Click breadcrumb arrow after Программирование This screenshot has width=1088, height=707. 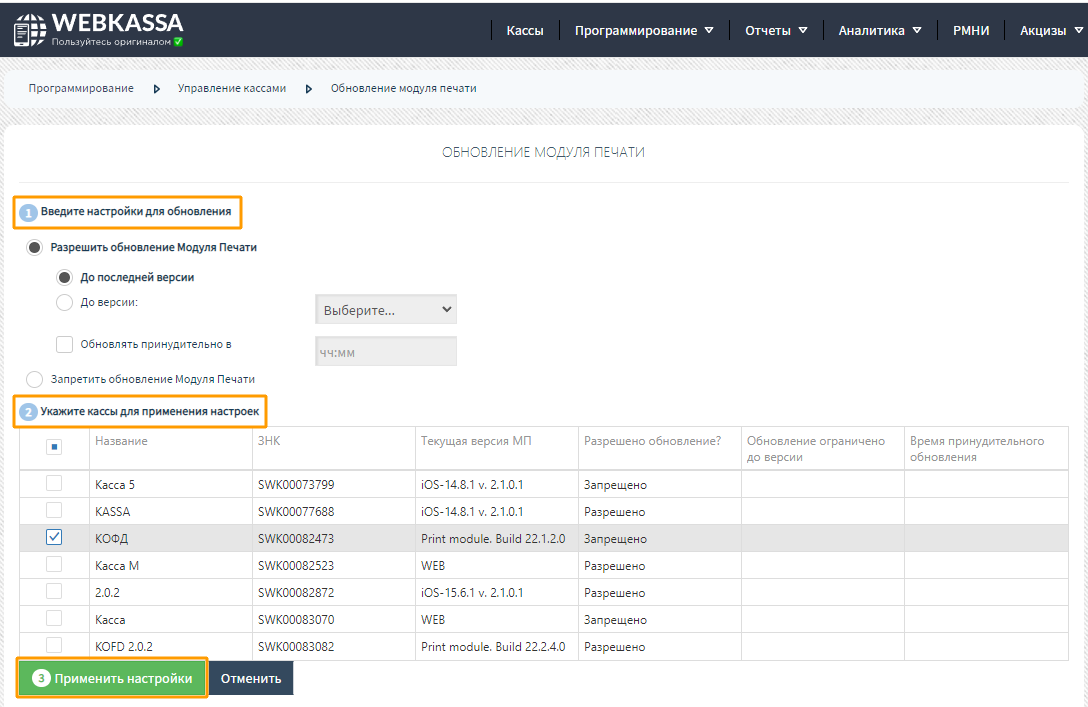pos(157,89)
